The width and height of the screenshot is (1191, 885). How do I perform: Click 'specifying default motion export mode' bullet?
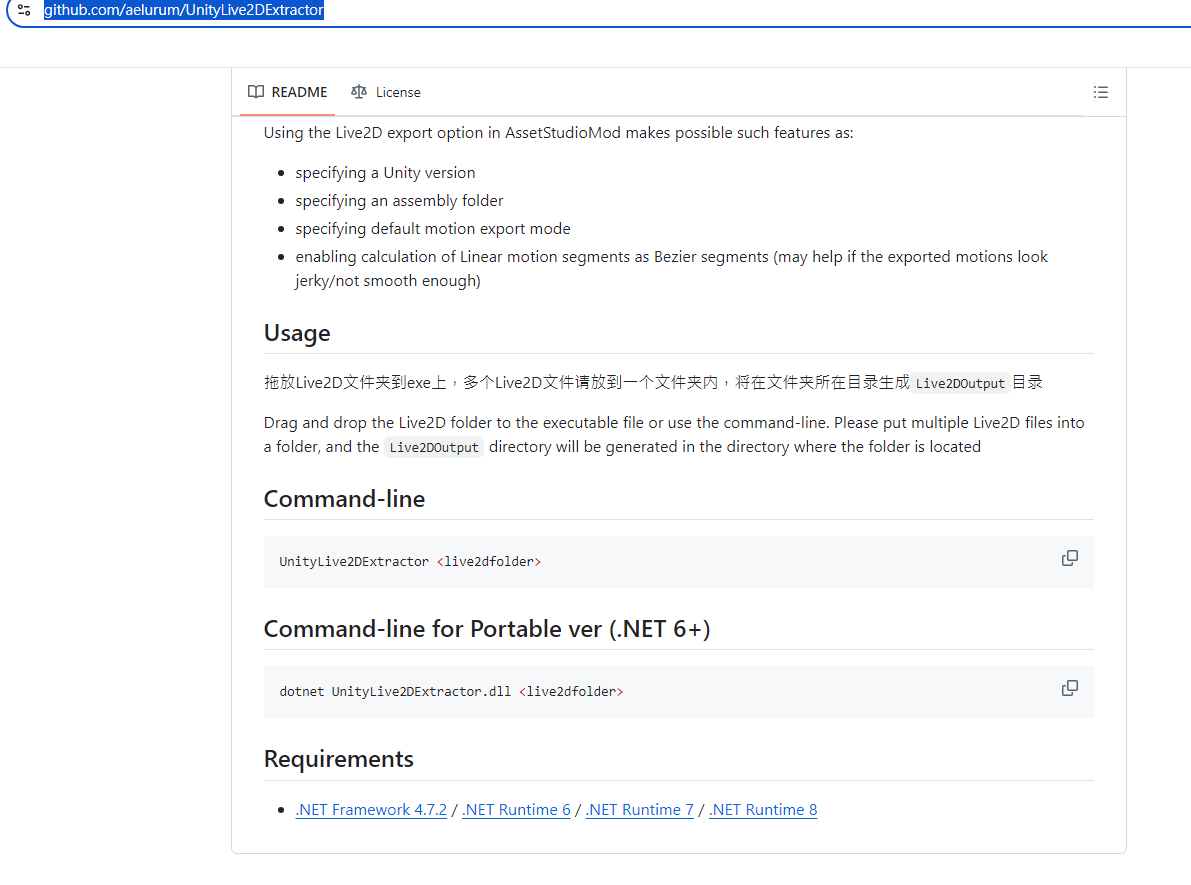click(433, 229)
